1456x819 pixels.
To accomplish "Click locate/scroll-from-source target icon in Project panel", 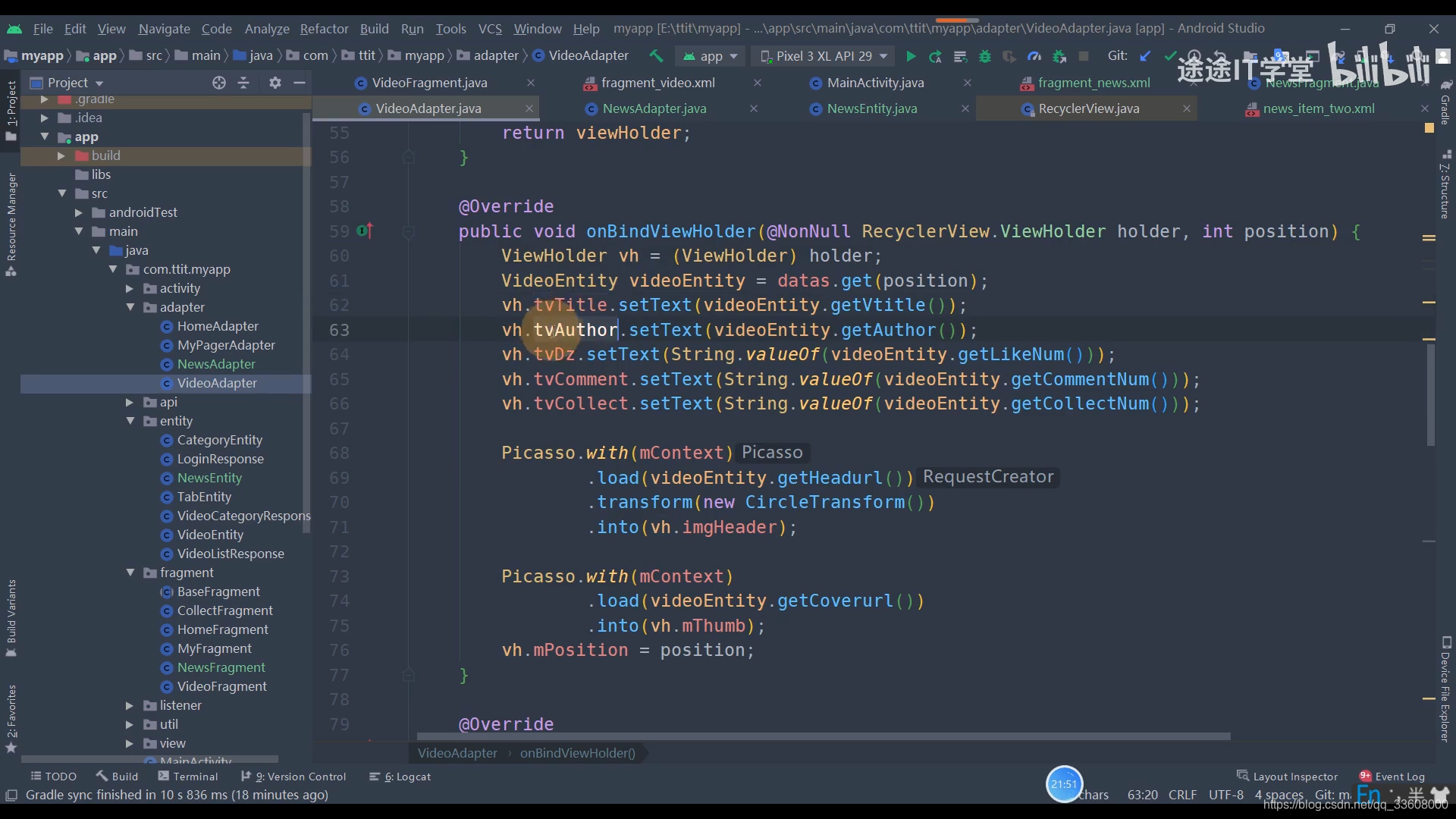I will point(219,83).
